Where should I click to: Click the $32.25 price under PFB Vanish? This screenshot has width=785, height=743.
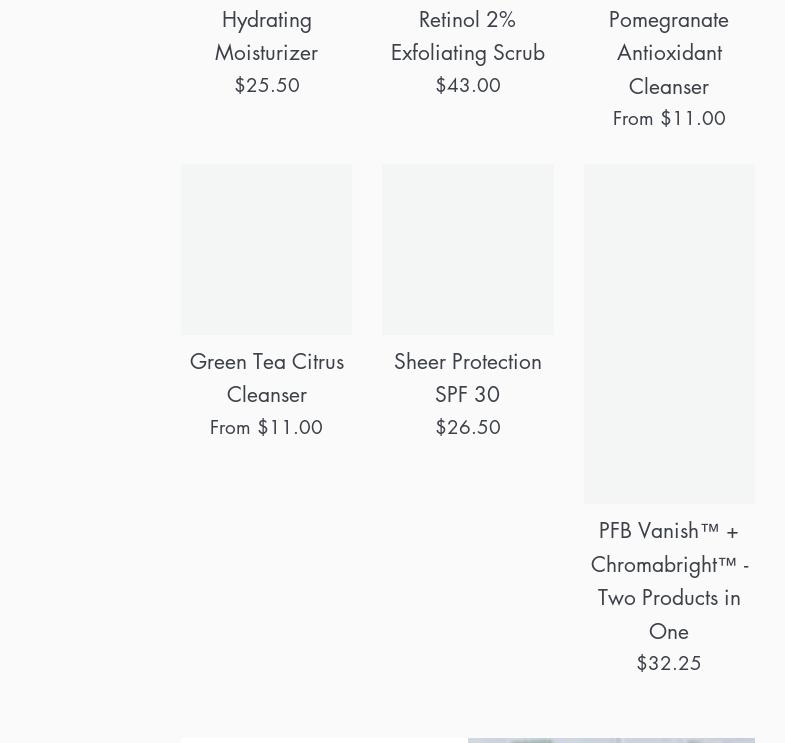tap(669, 663)
